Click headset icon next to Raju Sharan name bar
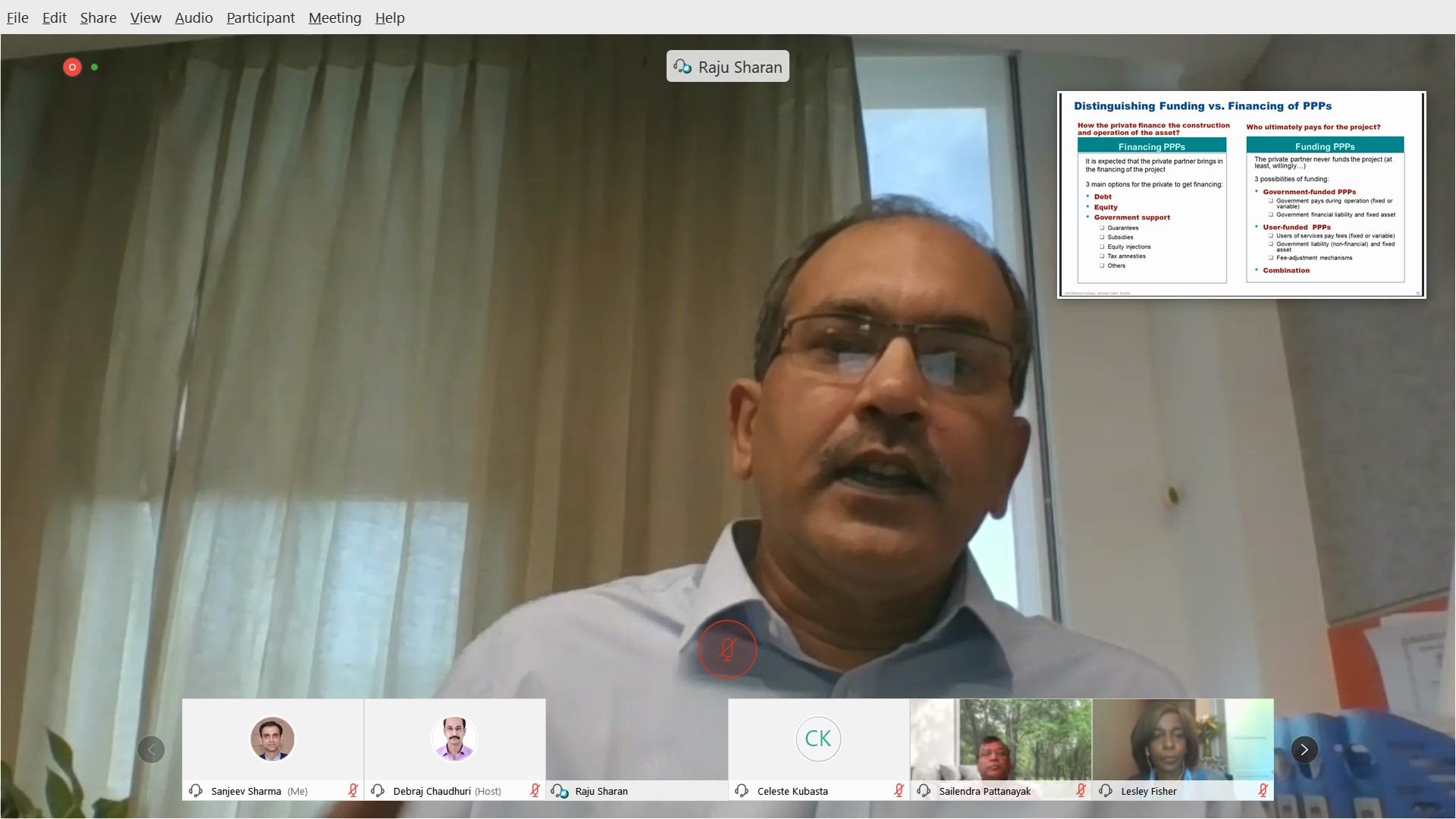This screenshot has height=819, width=1456. tap(560, 791)
